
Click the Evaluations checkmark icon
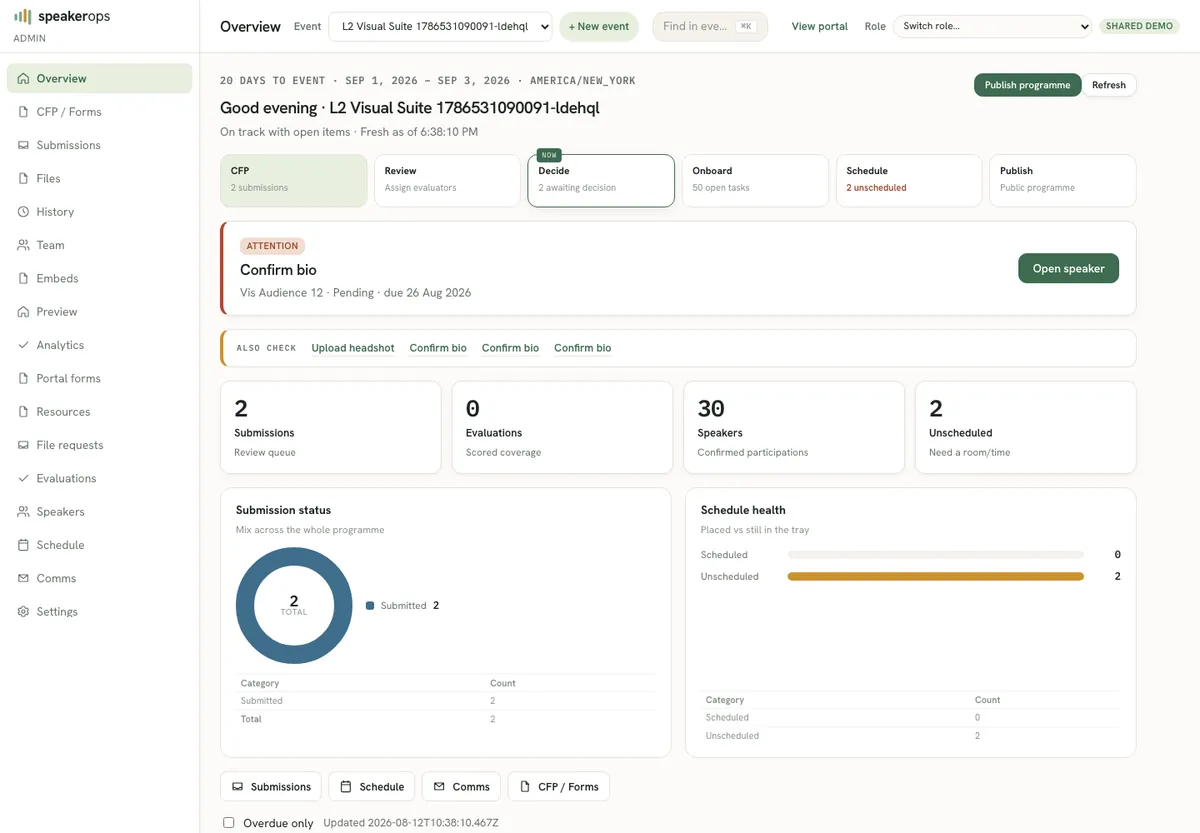click(x=23, y=478)
